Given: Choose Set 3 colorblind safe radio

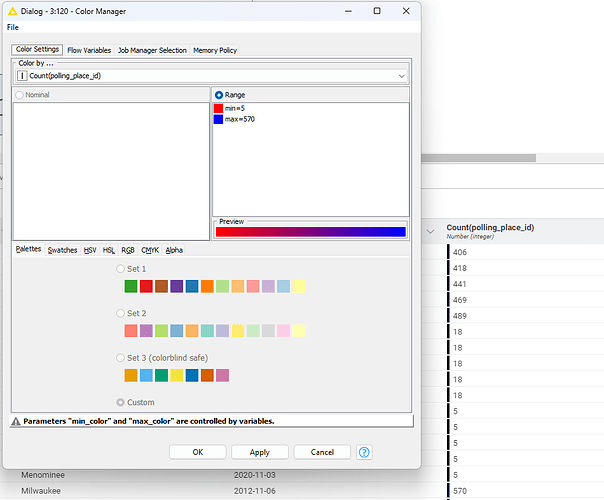Looking at the screenshot, I should pyautogui.click(x=120, y=358).
